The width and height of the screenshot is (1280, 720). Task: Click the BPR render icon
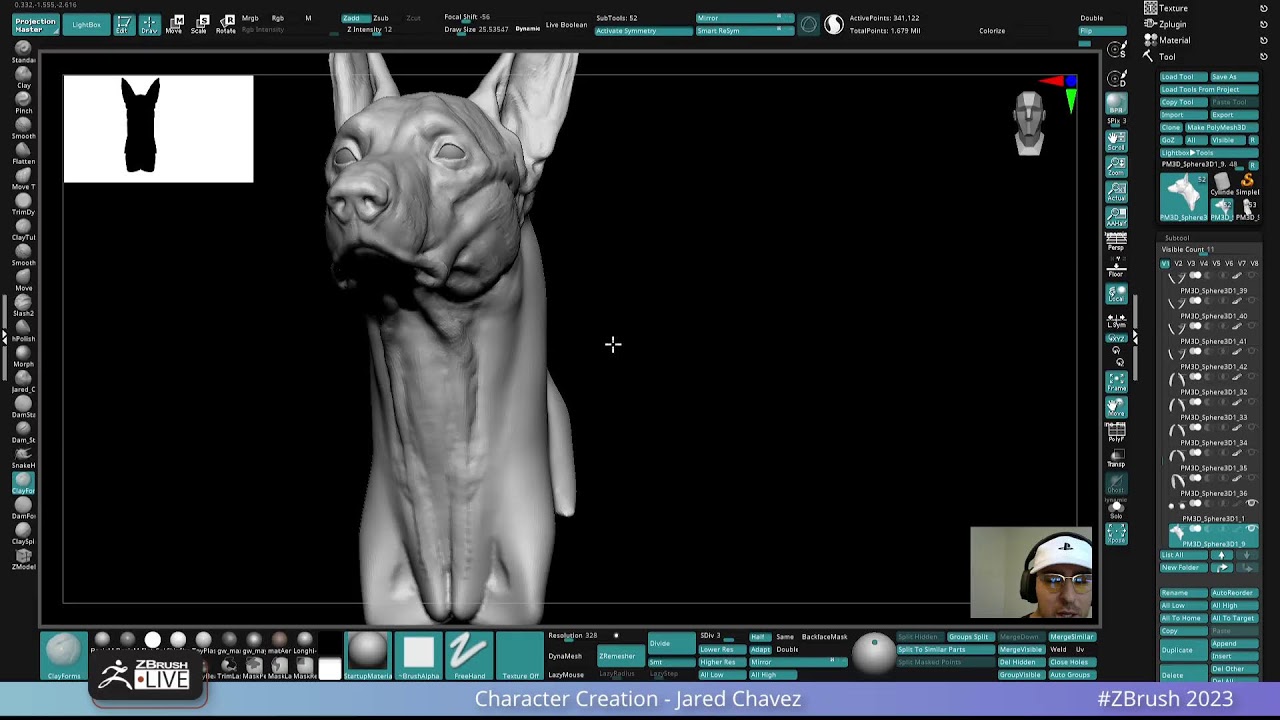point(1116,103)
